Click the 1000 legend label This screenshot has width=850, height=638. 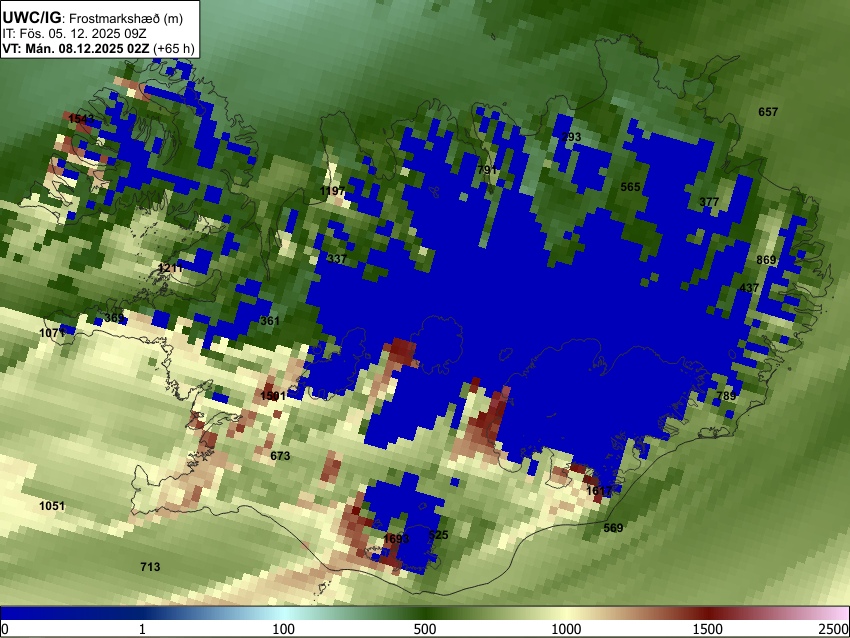[566, 629]
